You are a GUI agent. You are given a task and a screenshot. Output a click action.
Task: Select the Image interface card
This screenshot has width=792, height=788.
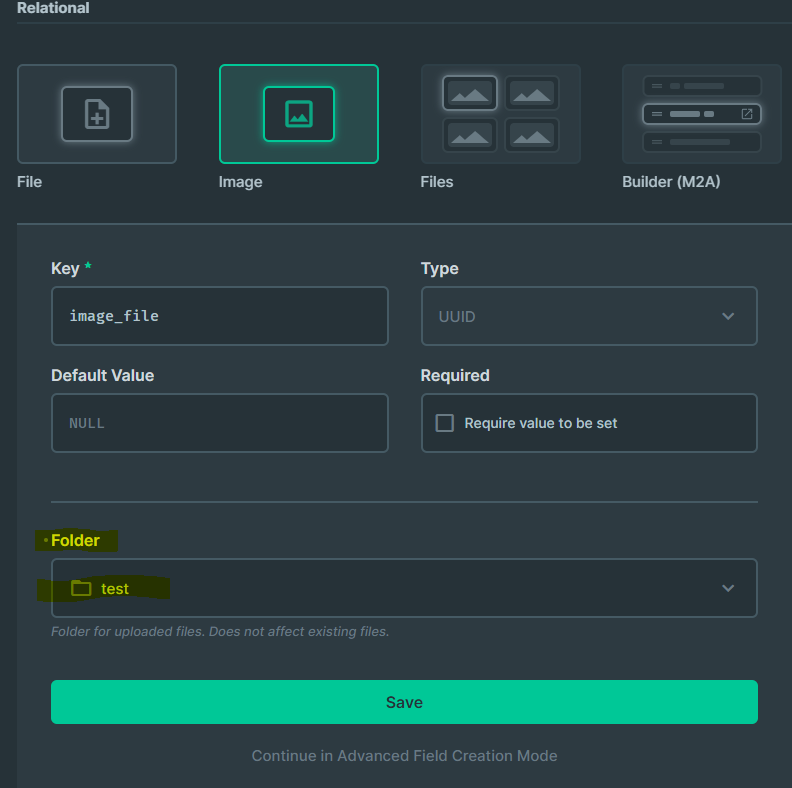click(299, 114)
